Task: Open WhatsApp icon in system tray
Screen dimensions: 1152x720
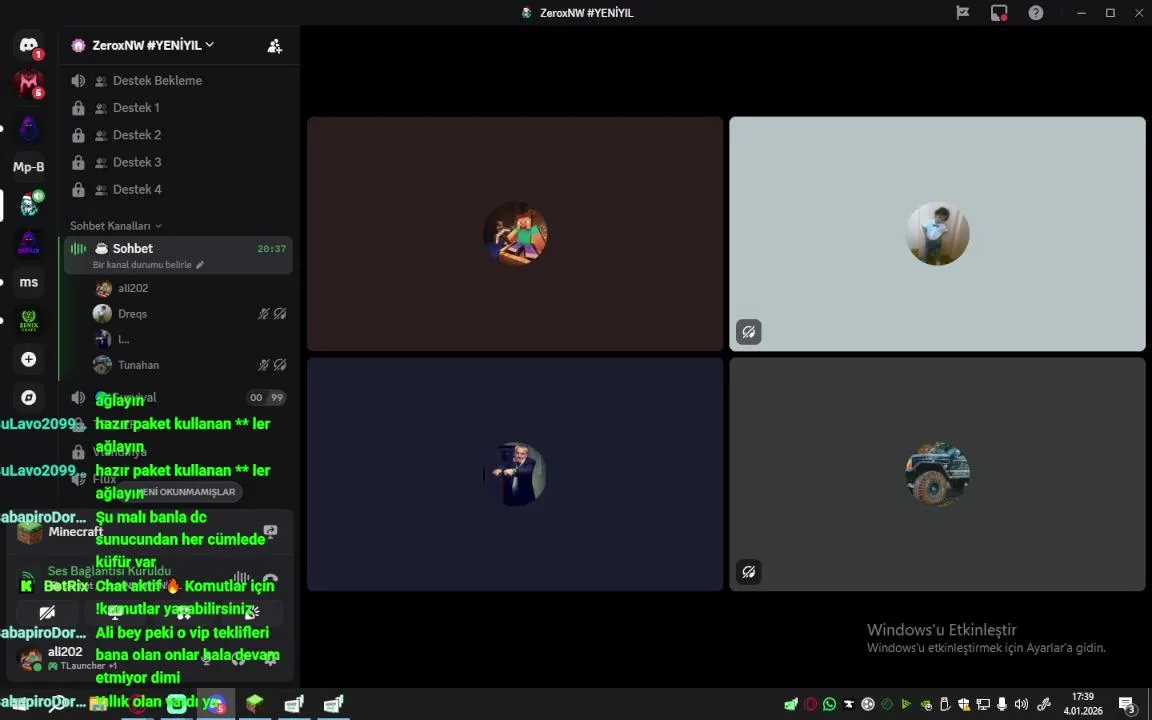Action: tap(829, 704)
